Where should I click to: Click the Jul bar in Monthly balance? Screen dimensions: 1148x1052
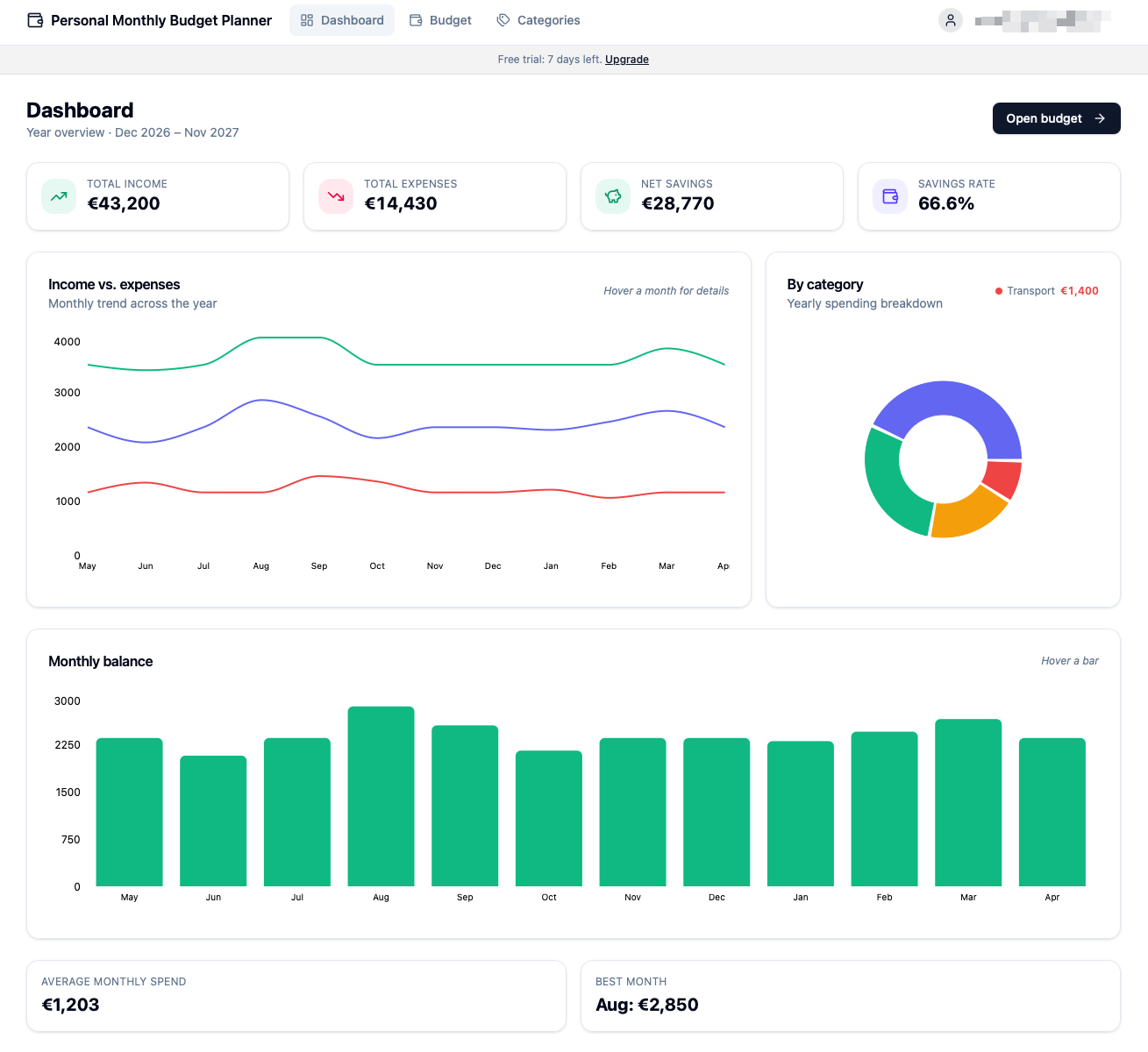(297, 812)
